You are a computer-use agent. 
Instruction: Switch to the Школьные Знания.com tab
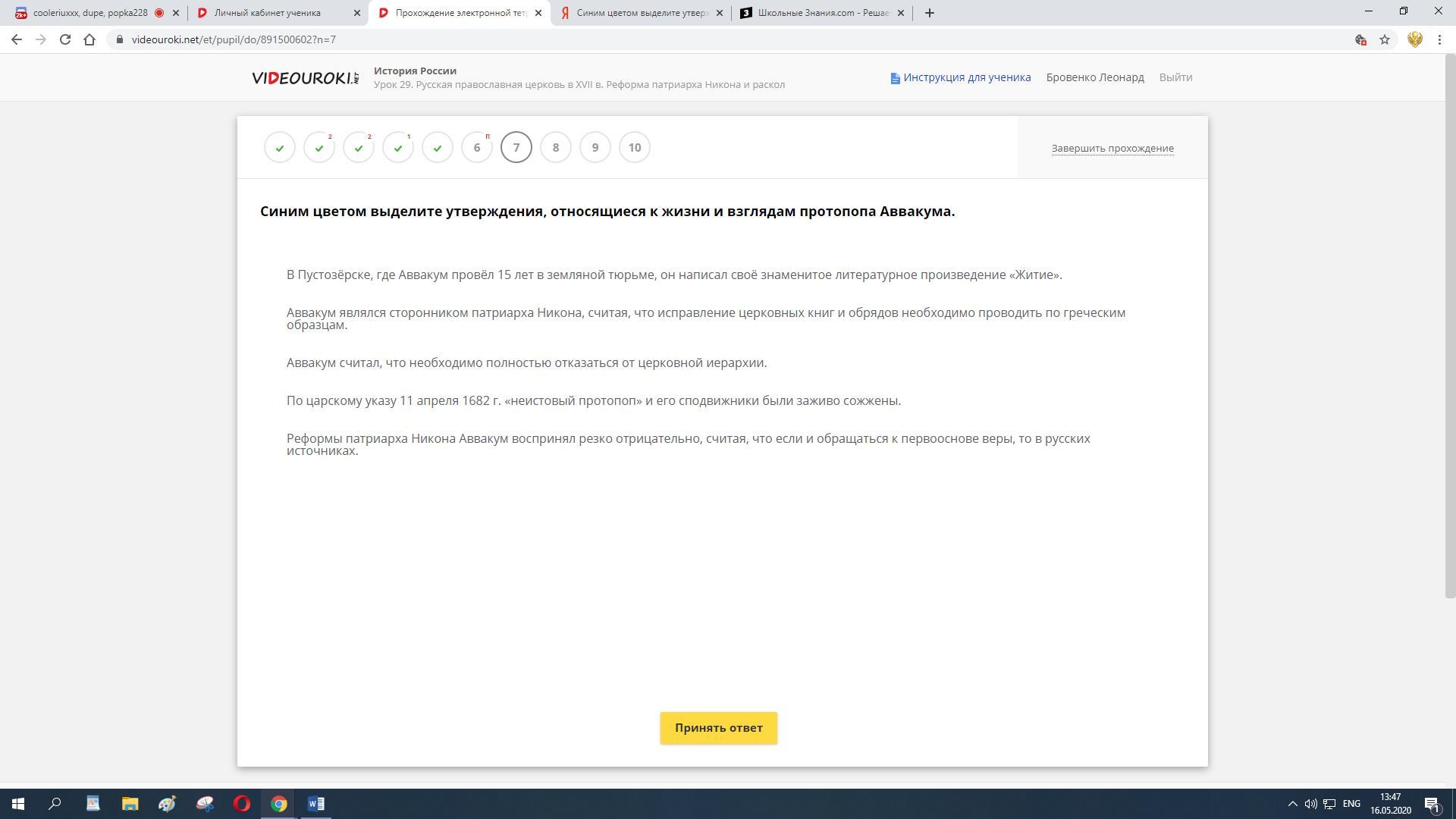(x=822, y=13)
